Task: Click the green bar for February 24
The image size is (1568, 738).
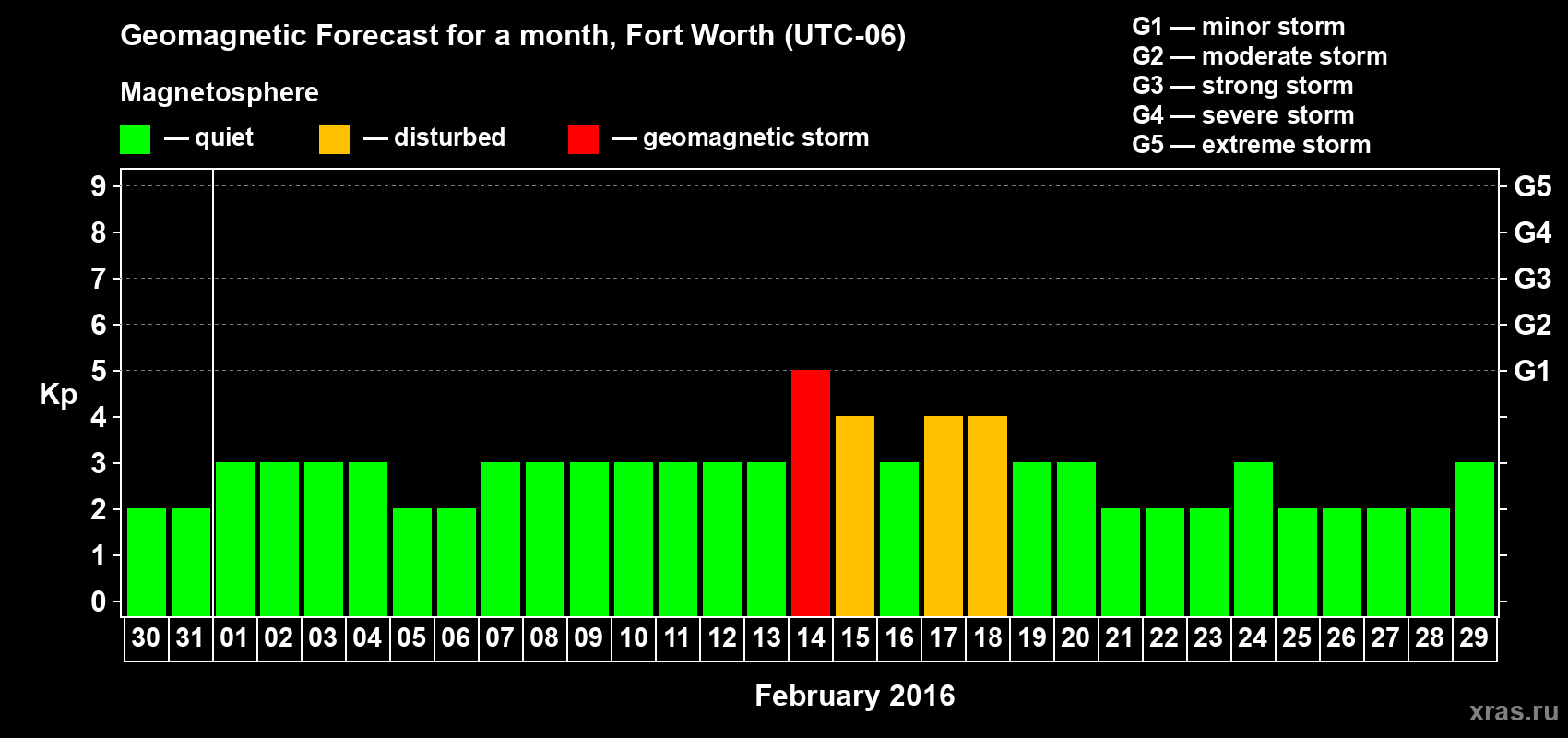Action: click(1253, 540)
